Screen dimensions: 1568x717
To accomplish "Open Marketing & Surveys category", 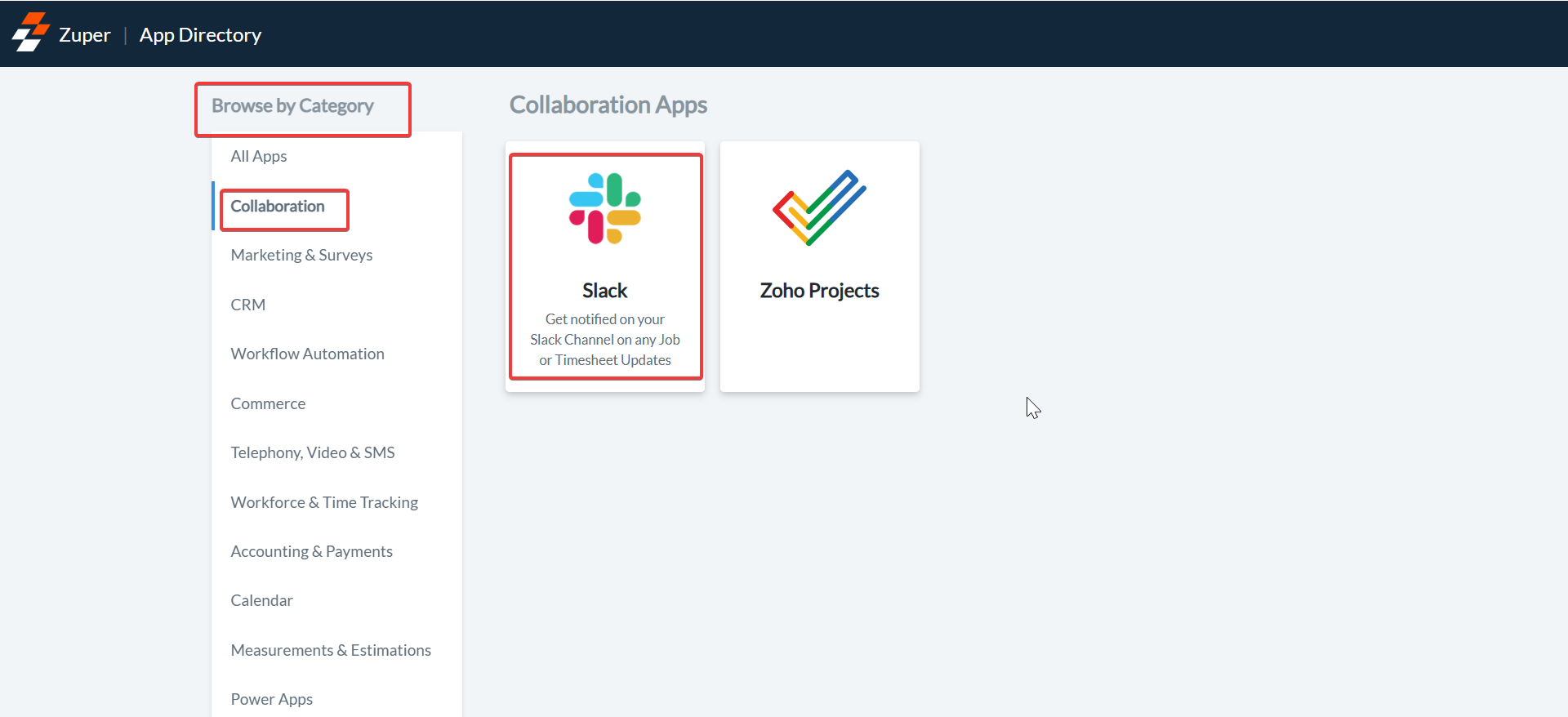I will click(301, 255).
